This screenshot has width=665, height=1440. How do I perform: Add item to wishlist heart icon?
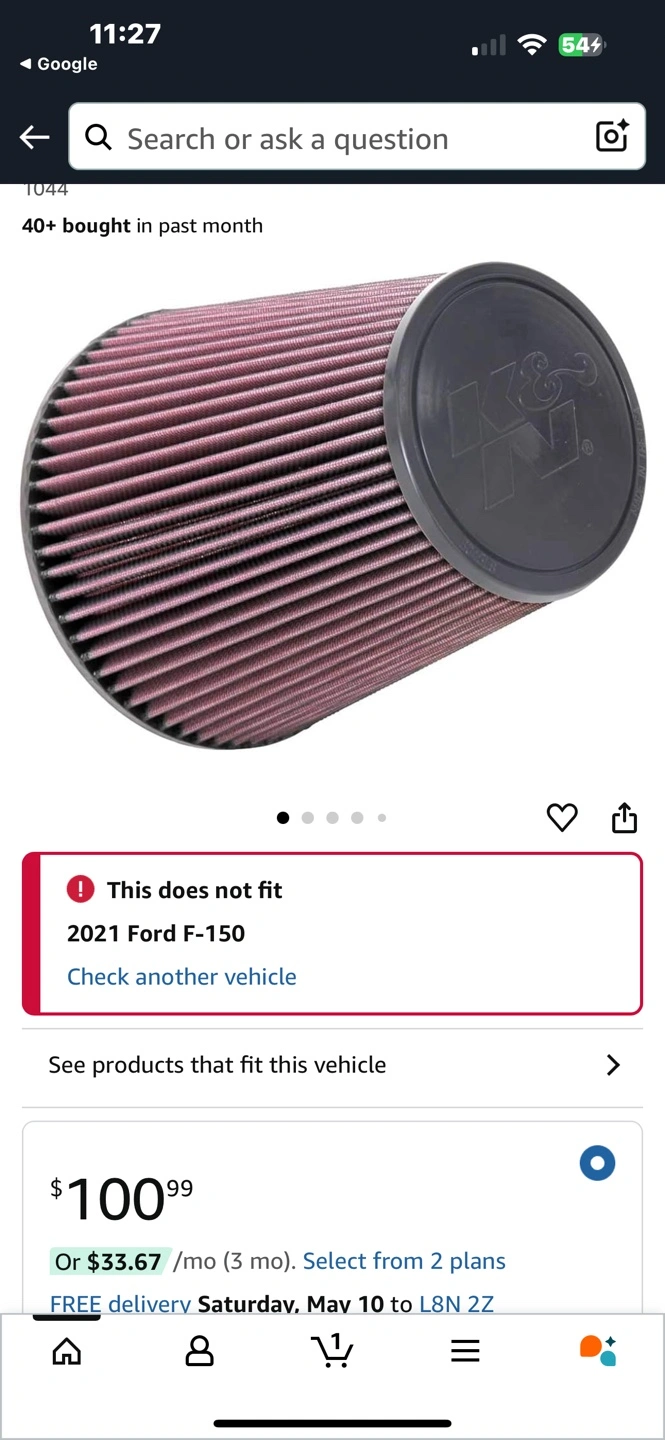click(x=562, y=818)
